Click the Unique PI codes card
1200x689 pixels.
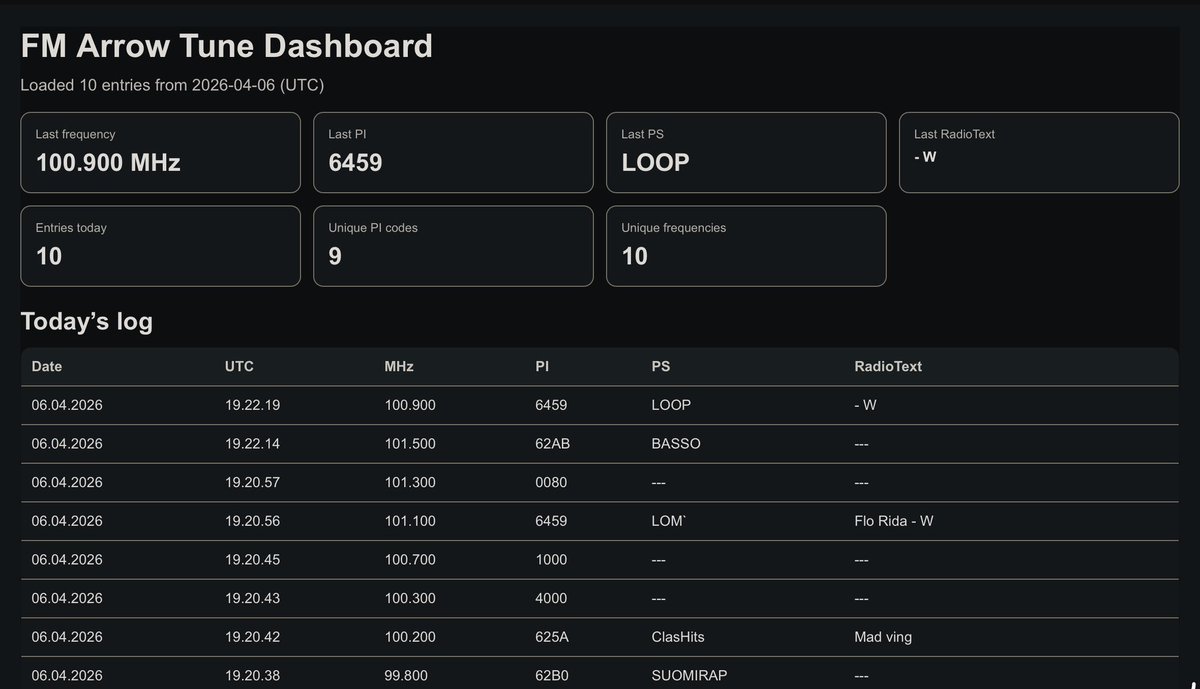tap(453, 246)
